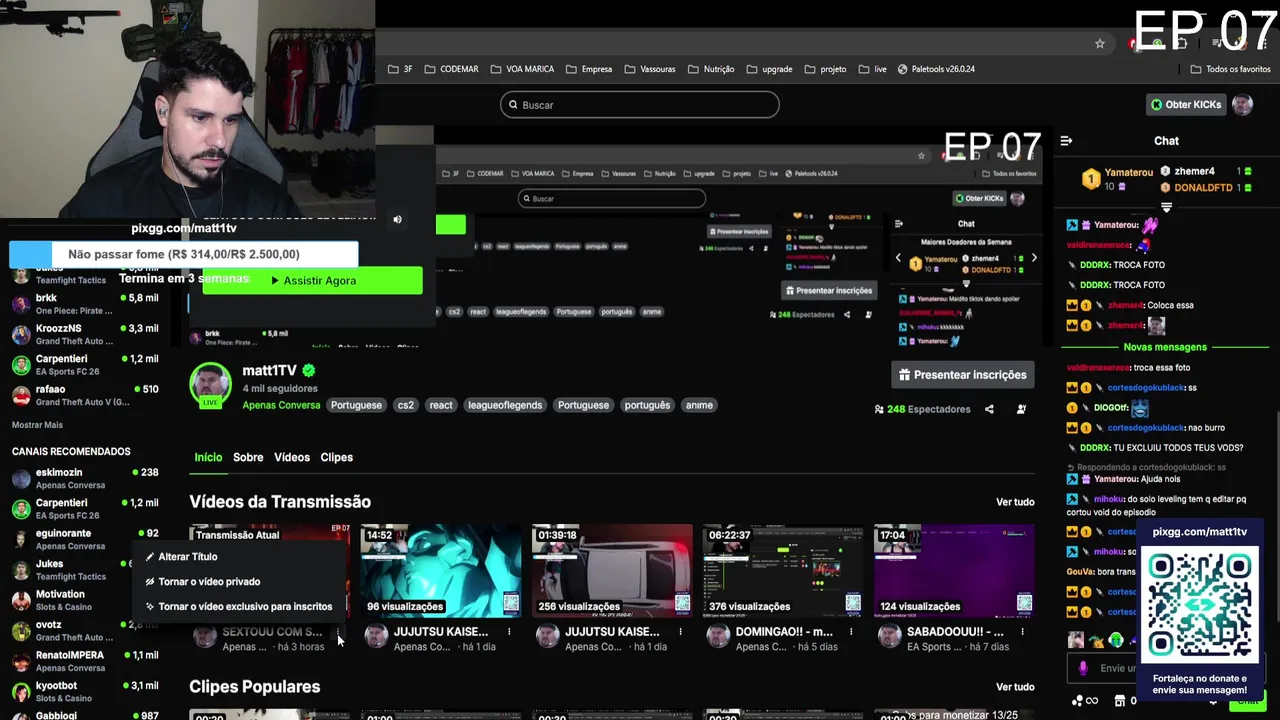Image resolution: width=1280 pixels, height=720 pixels.
Task: Click Ver tudo for Clipes Populares
Action: [1015, 687]
